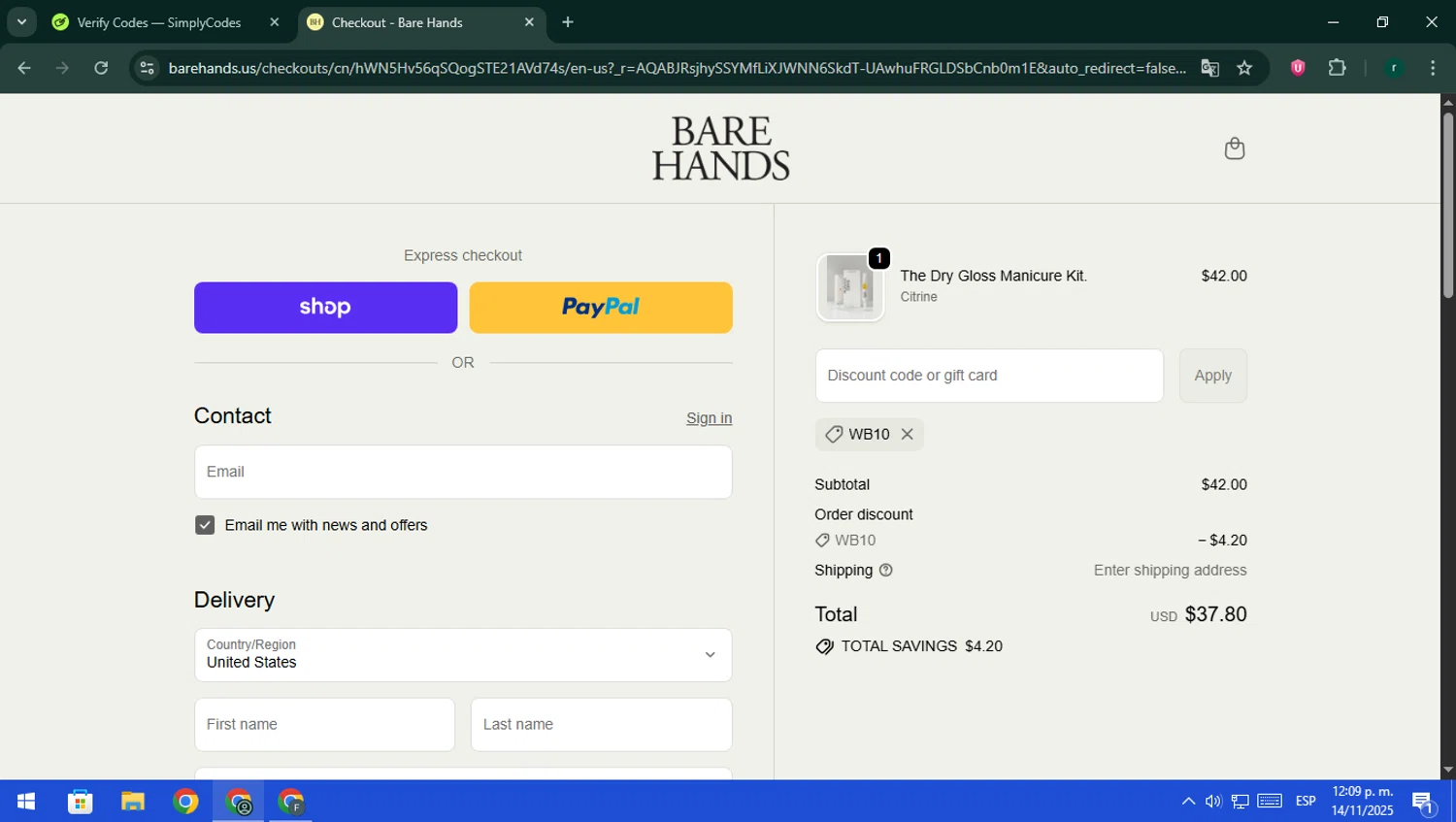Switch to the Verify Codes — SimplyCodes tab
Screen dimensions: 1456x822
(159, 22)
